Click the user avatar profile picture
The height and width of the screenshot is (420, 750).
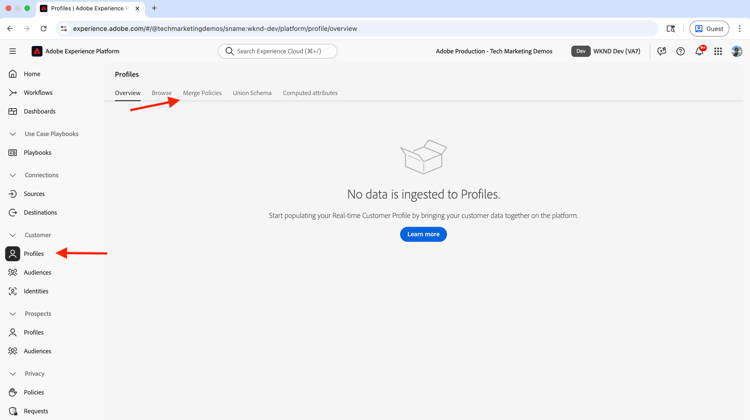737,51
